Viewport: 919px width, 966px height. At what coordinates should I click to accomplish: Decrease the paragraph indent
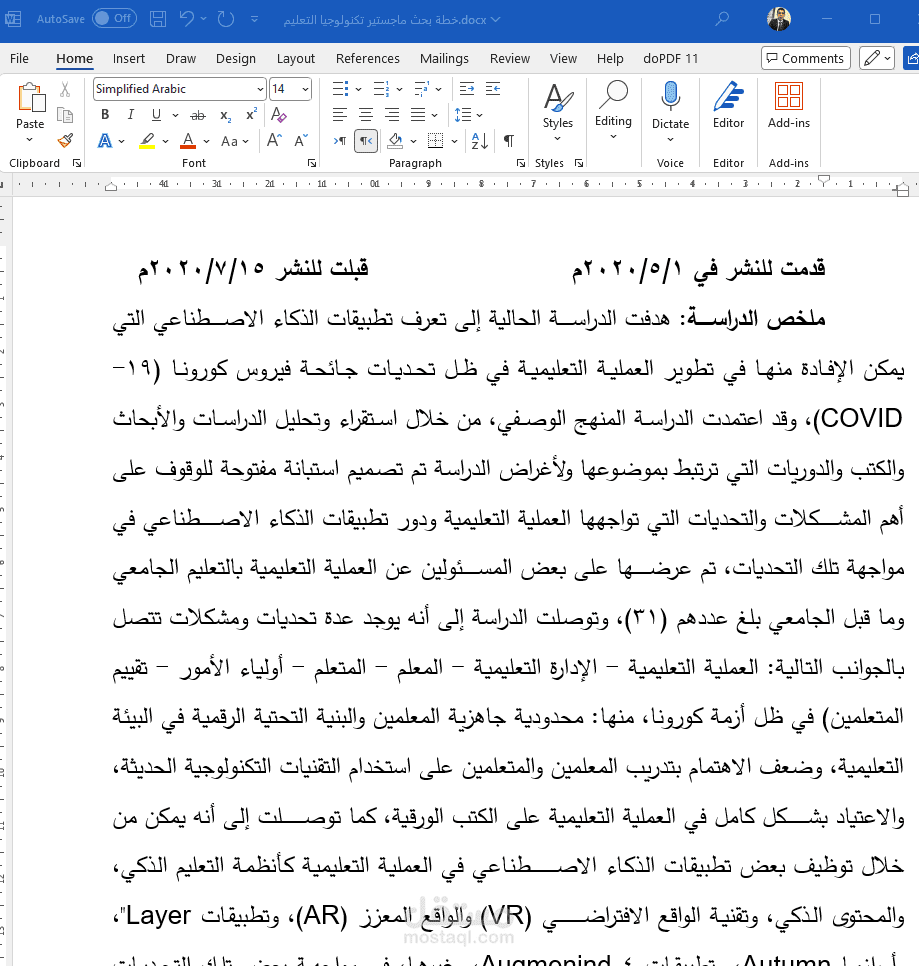pyautogui.click(x=467, y=89)
